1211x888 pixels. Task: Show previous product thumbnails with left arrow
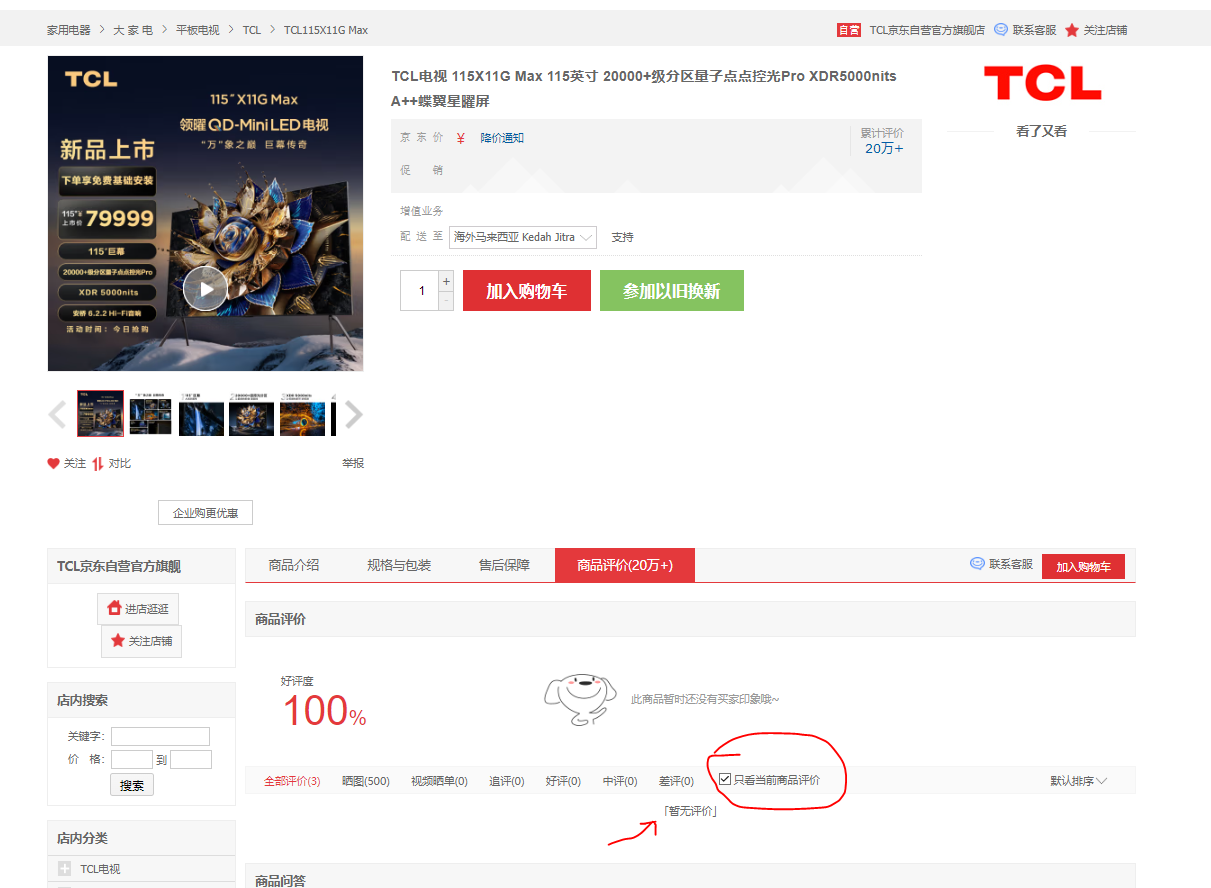tap(57, 414)
